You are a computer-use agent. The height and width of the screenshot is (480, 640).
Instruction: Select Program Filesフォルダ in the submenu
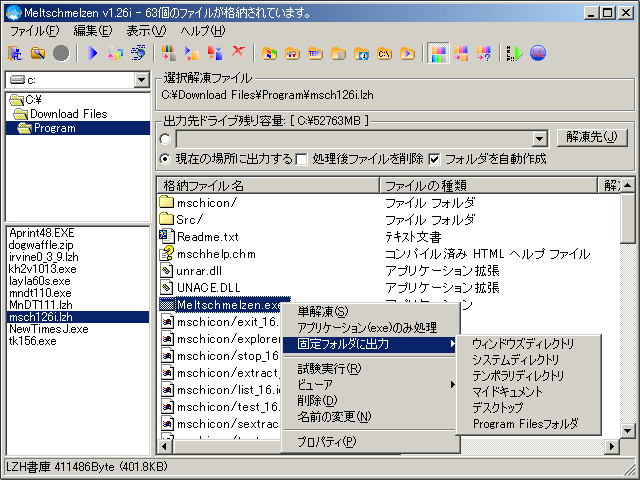[x=528, y=424]
